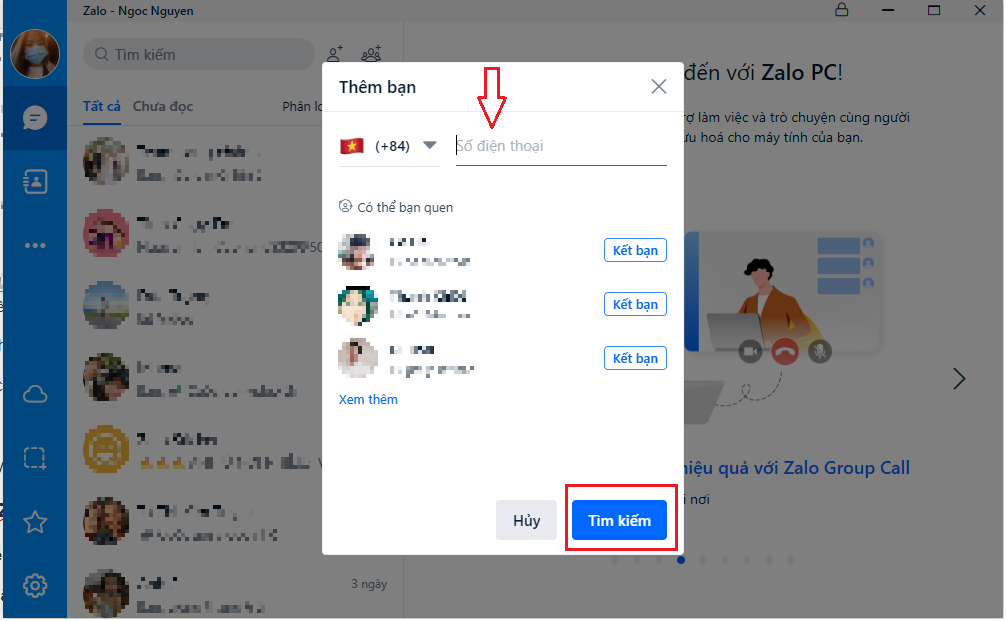Click the add friend icon near search
This screenshot has height=621, width=1006.
(x=335, y=54)
